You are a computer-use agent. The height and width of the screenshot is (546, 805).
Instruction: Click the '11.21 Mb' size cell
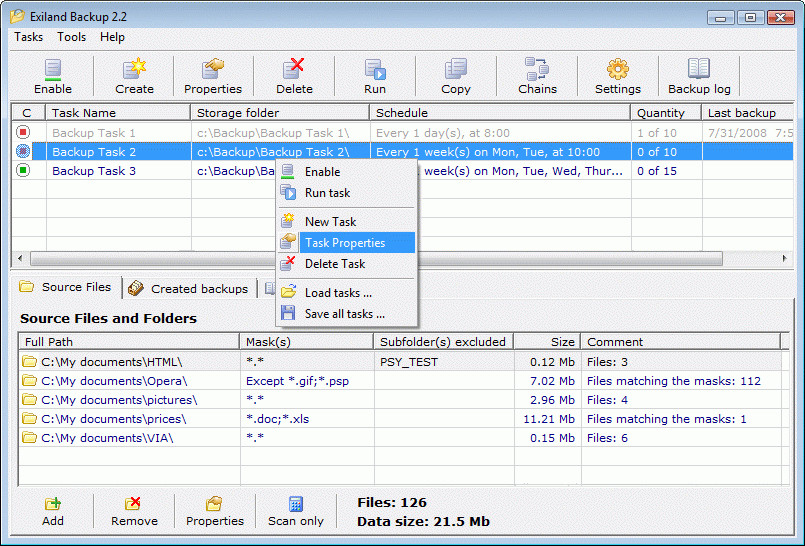[549, 419]
